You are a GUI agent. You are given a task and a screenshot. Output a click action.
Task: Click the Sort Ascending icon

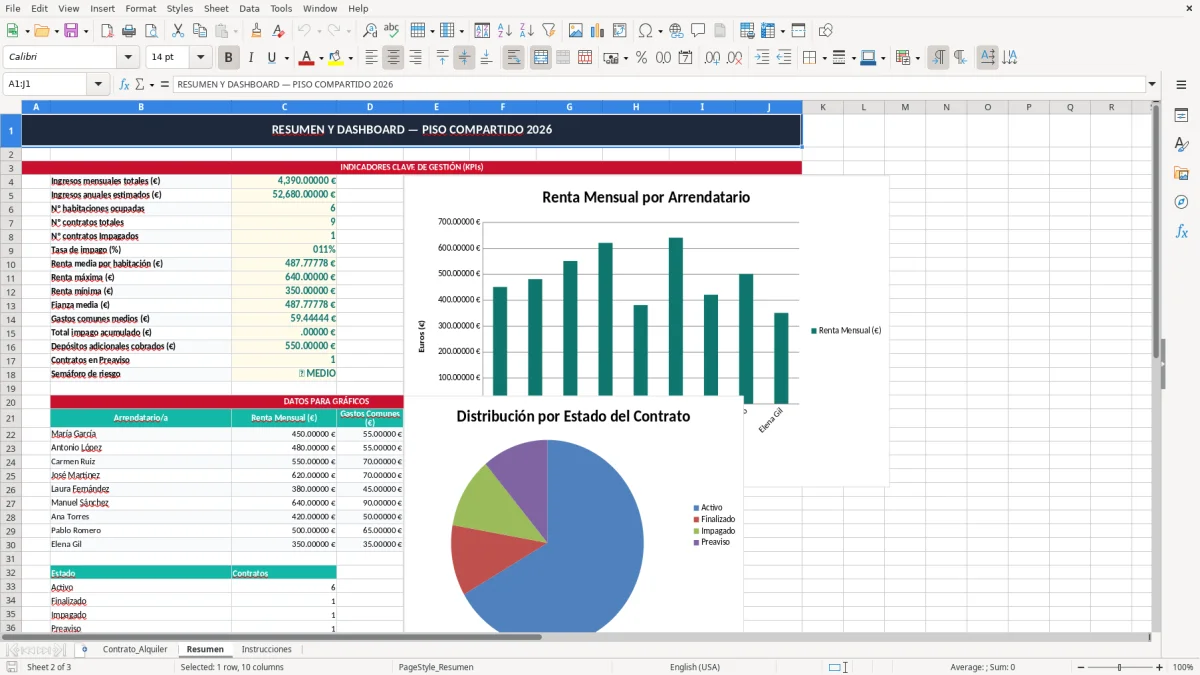tap(505, 31)
